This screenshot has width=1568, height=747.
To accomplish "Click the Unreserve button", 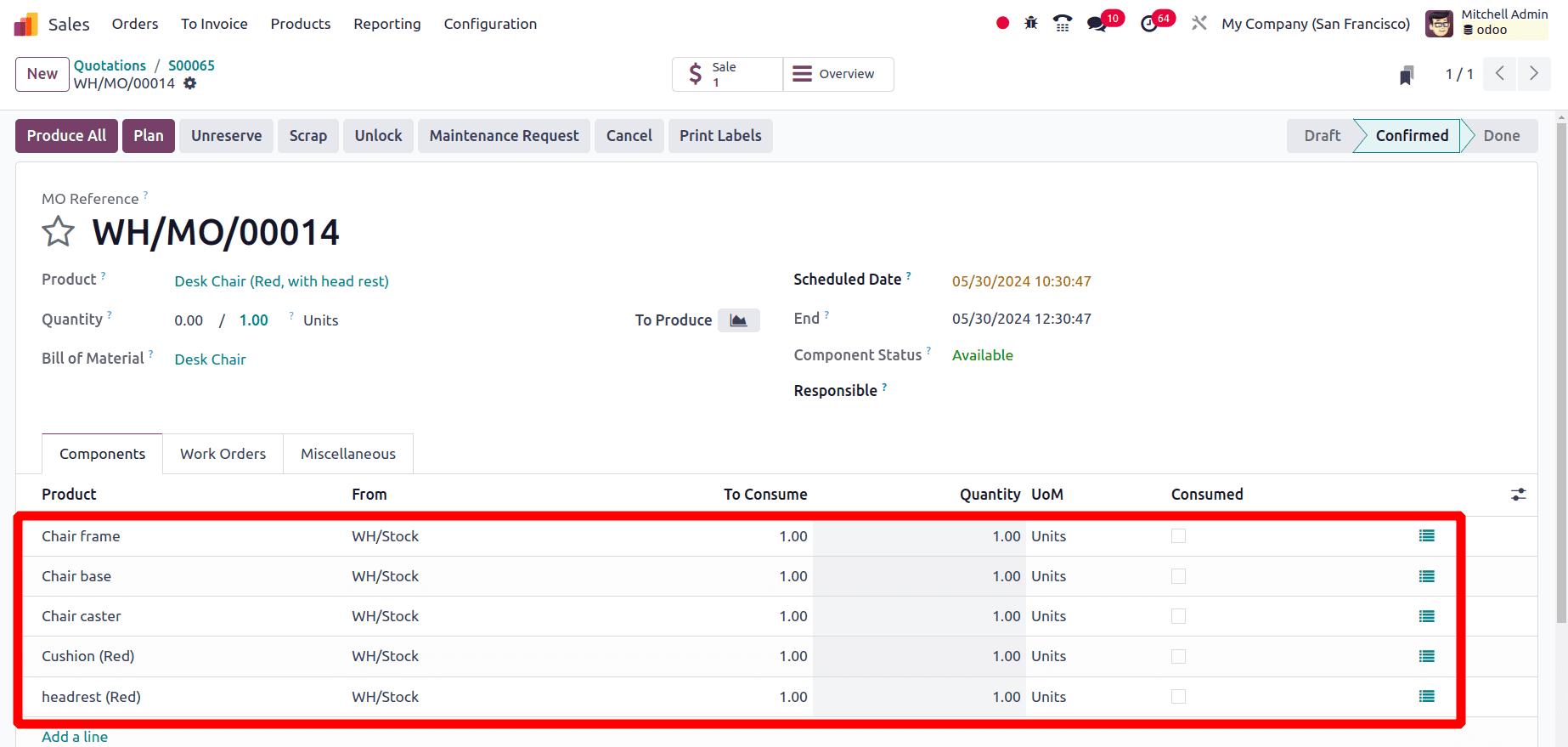I will (226, 136).
